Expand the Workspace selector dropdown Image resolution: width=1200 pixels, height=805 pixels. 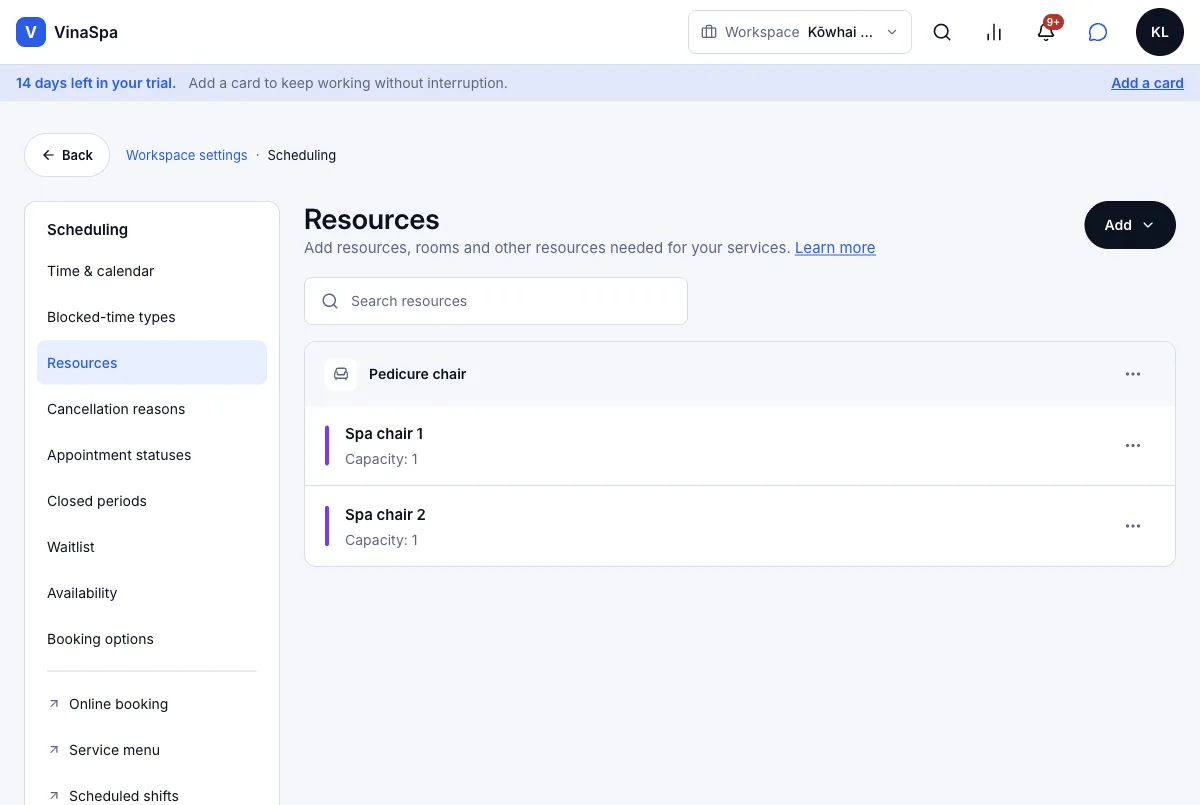point(800,32)
